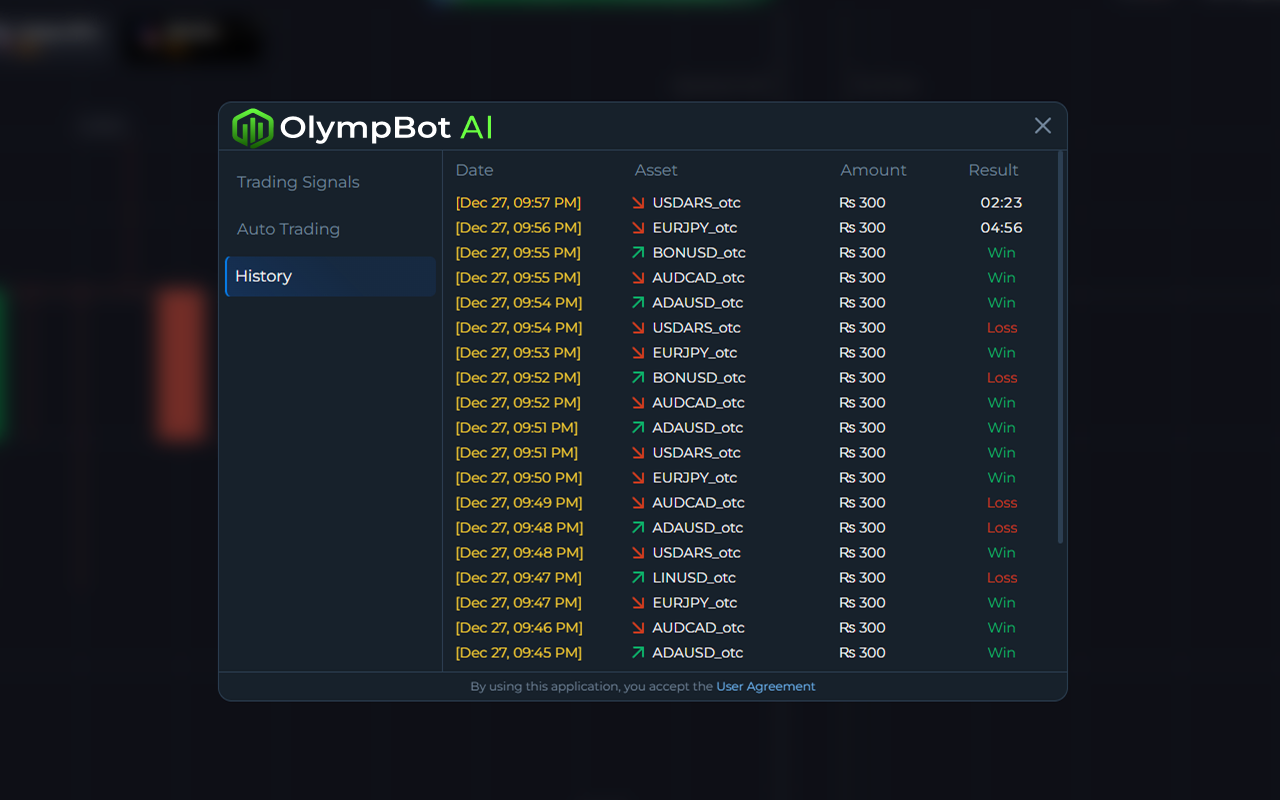Click down arrow icon for 09:52 PM AUDCAD_otc
This screenshot has width=1280, height=800.
point(638,403)
